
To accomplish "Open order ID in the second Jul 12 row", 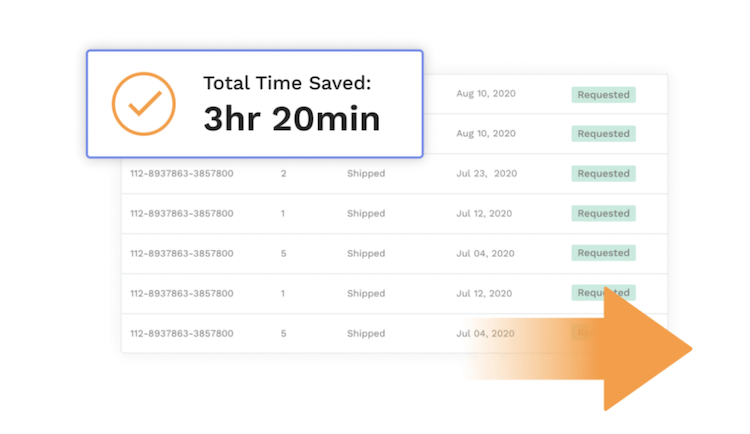I will point(182,293).
